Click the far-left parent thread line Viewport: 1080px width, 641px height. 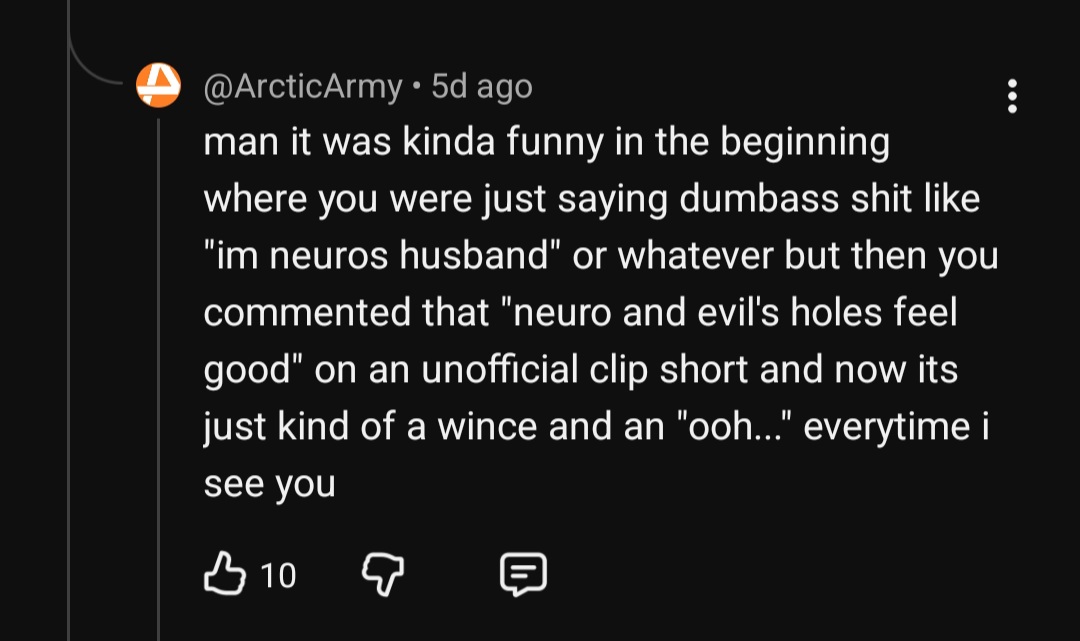(69, 400)
